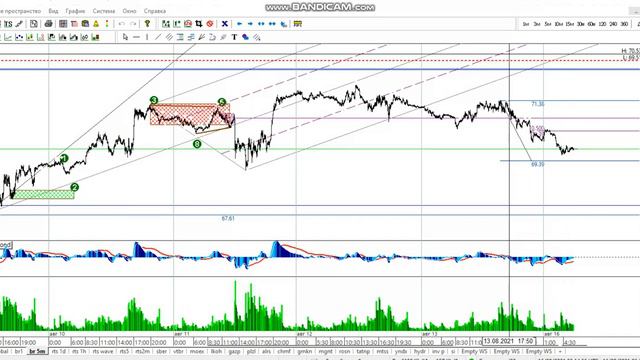640x360 pixels.
Task: Switch to the 5м timeframe
Action: click(x=548, y=24)
